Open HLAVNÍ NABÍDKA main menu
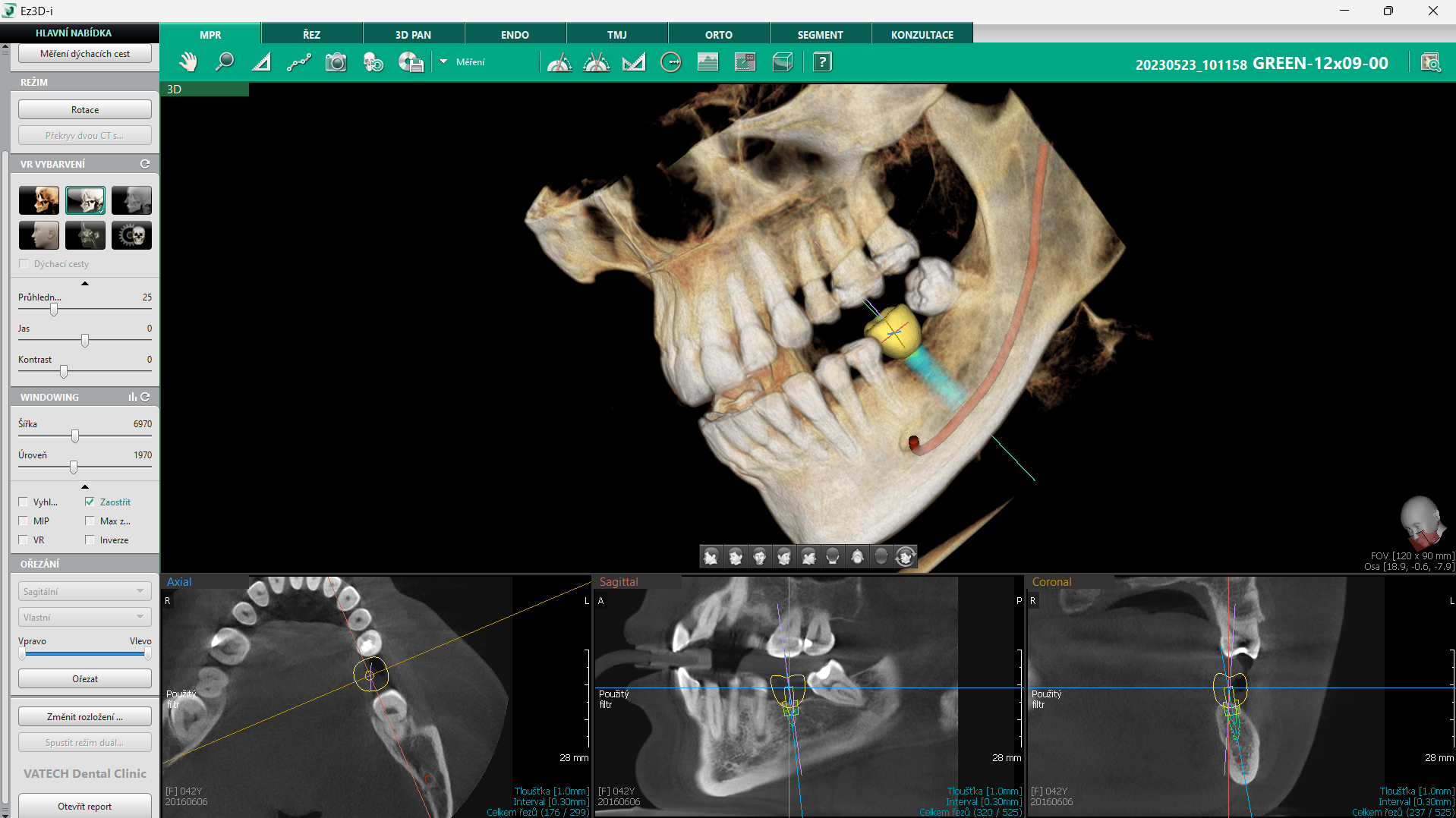 click(x=74, y=33)
